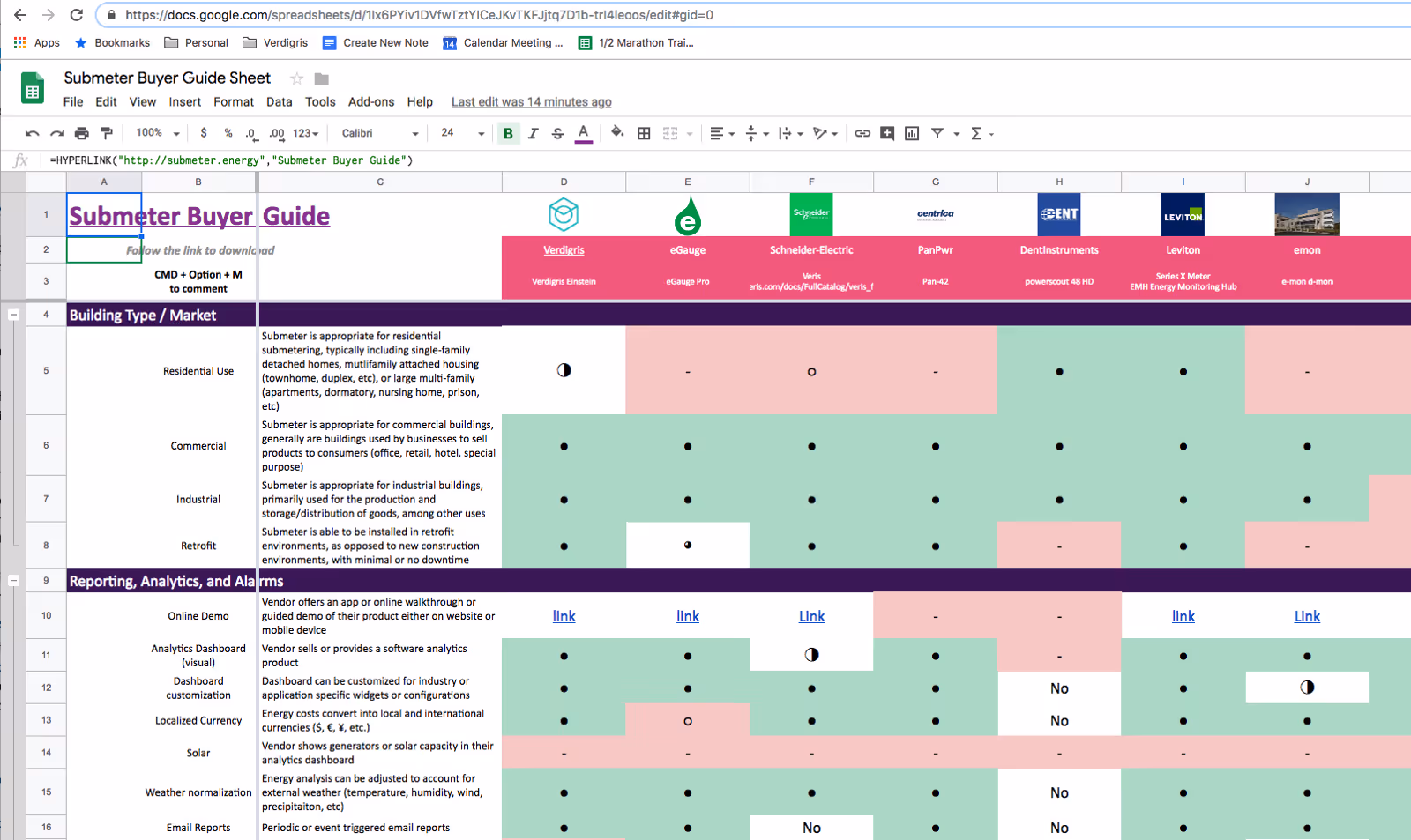Click the Redo toolbar icon
Image resolution: width=1411 pixels, height=840 pixels.
[57, 133]
